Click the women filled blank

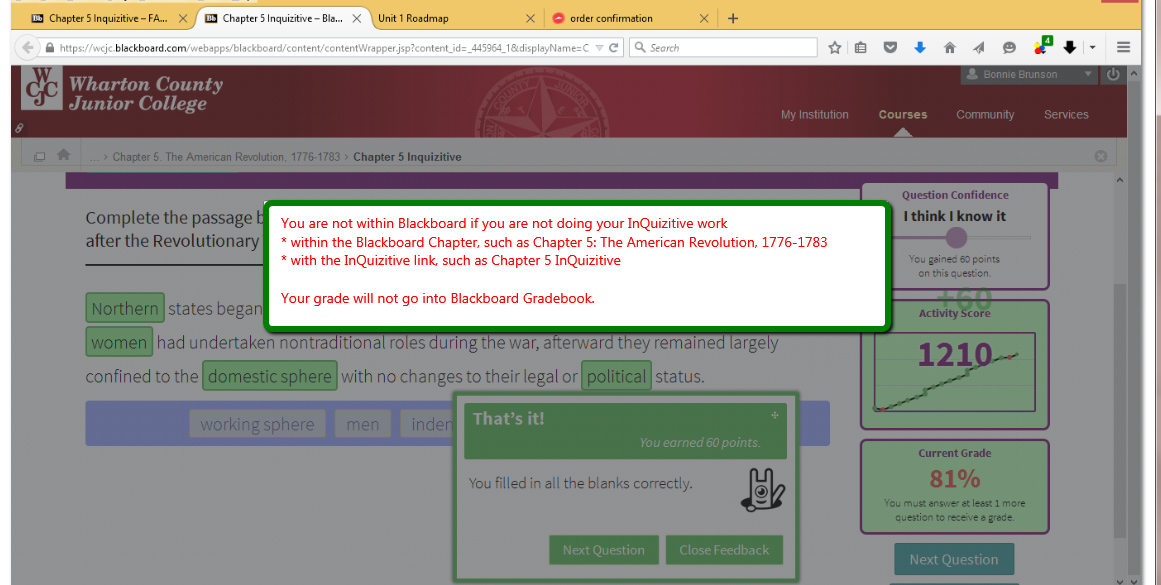[119, 342]
